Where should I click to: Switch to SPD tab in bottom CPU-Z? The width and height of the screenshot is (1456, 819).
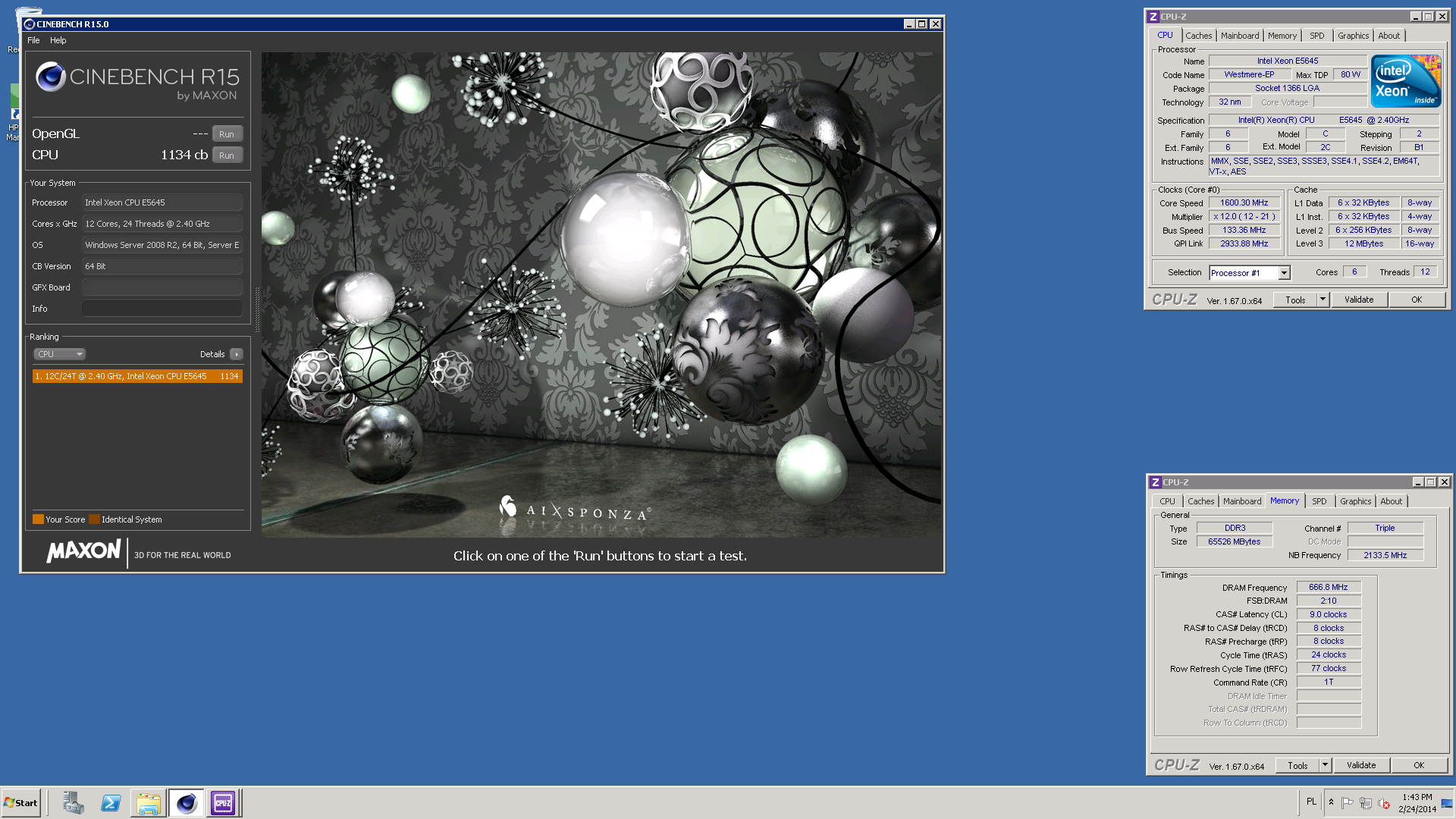coord(1319,501)
